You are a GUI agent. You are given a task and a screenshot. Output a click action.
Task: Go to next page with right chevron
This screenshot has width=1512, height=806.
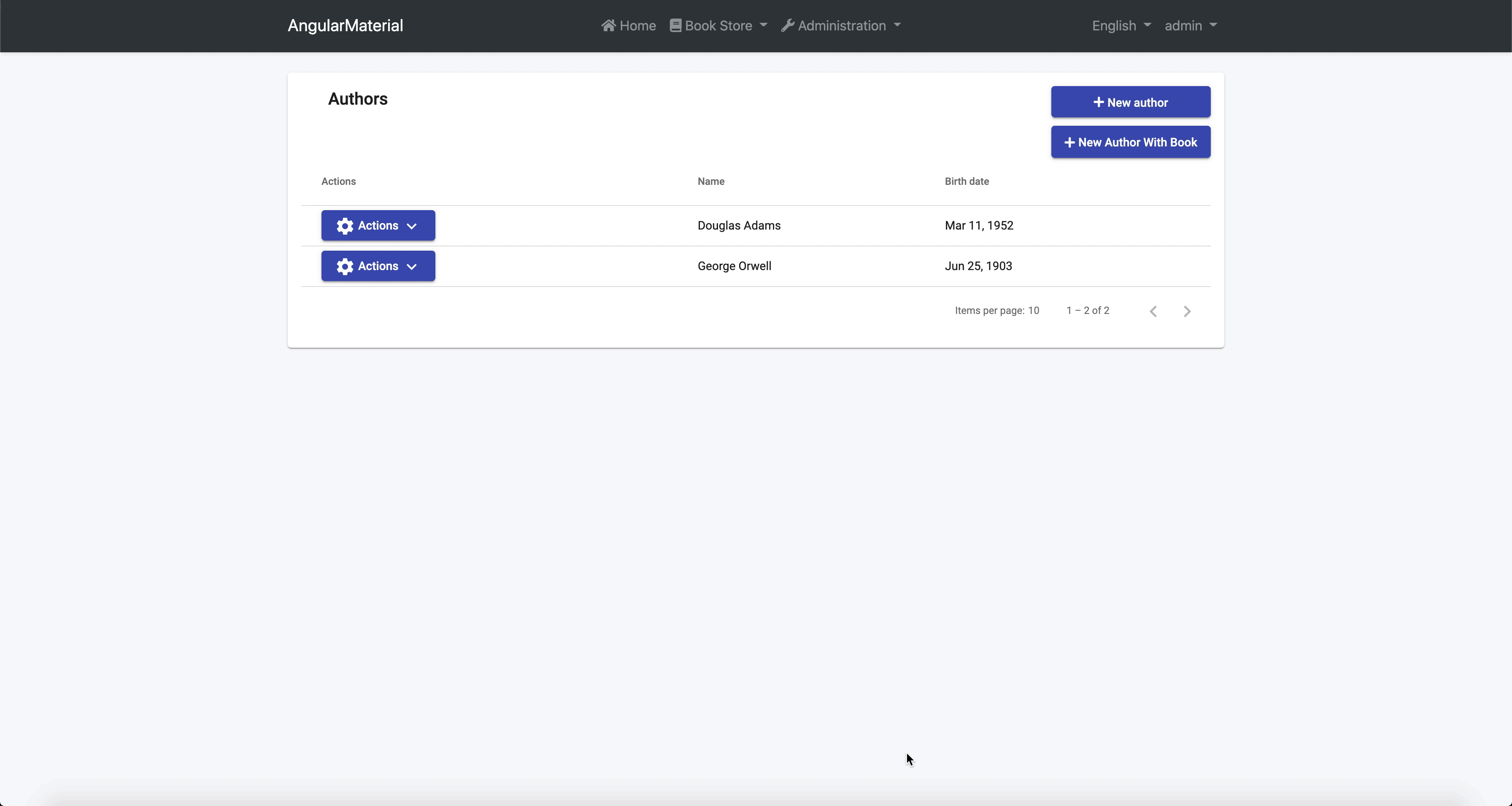pyautogui.click(x=1187, y=311)
